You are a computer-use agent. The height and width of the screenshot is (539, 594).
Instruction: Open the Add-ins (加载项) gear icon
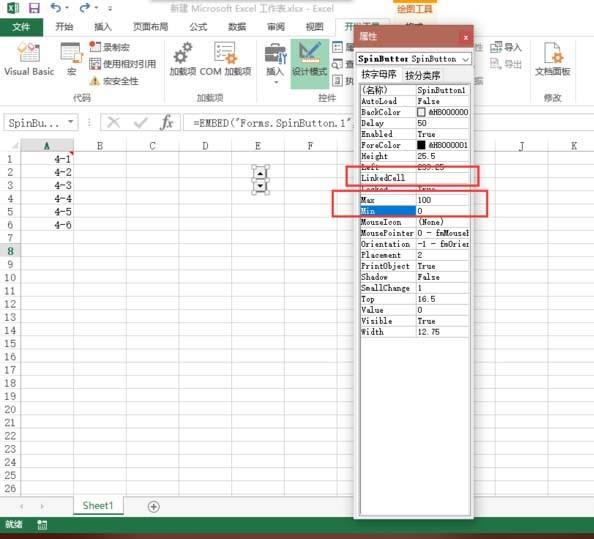tap(183, 59)
